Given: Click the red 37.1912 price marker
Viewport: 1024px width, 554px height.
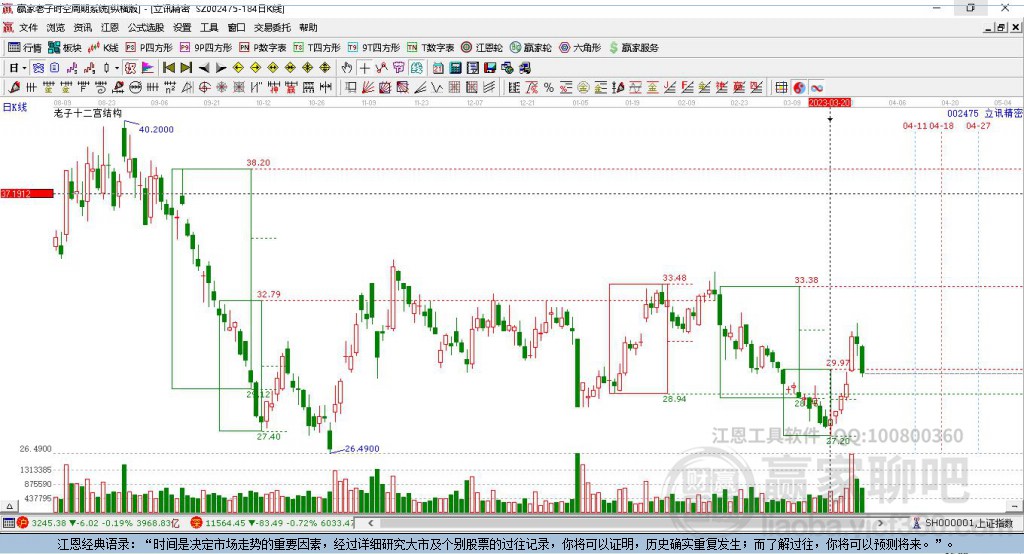Looking at the screenshot, I should click(x=27, y=193).
